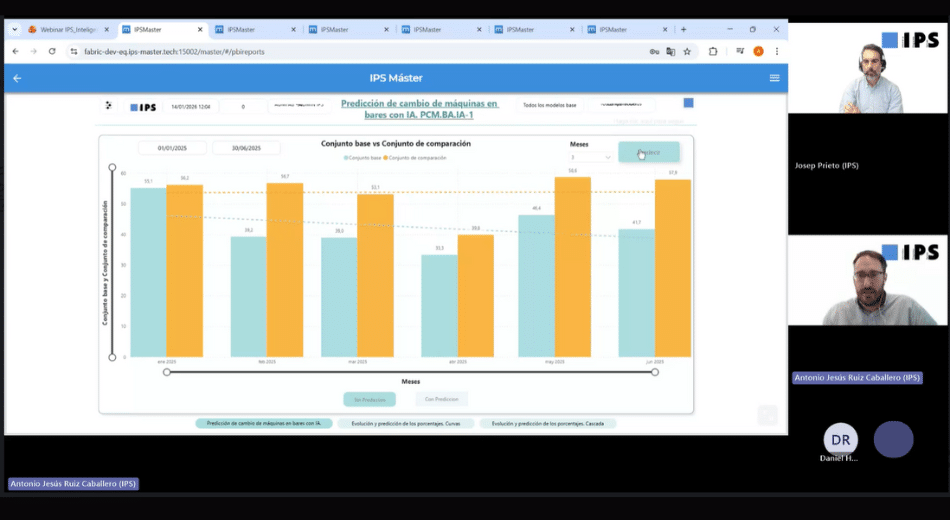Click the back arrow in IPS Máster header
This screenshot has height=520, width=950.
[x=17, y=78]
